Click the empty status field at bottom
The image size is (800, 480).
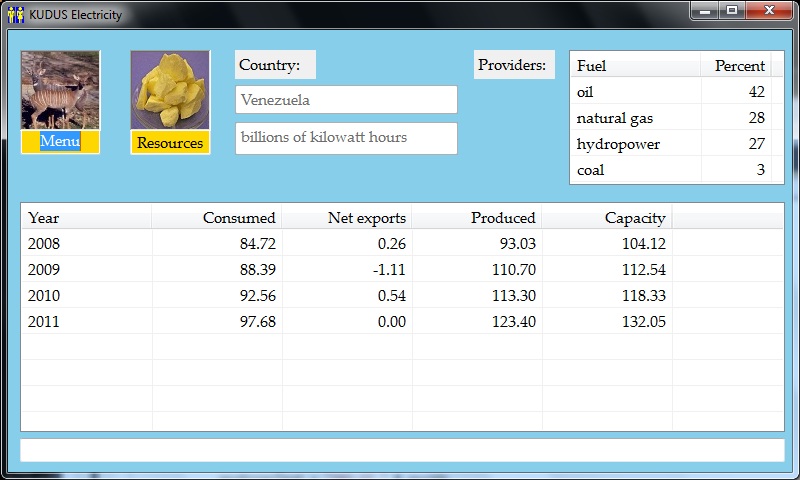point(402,450)
